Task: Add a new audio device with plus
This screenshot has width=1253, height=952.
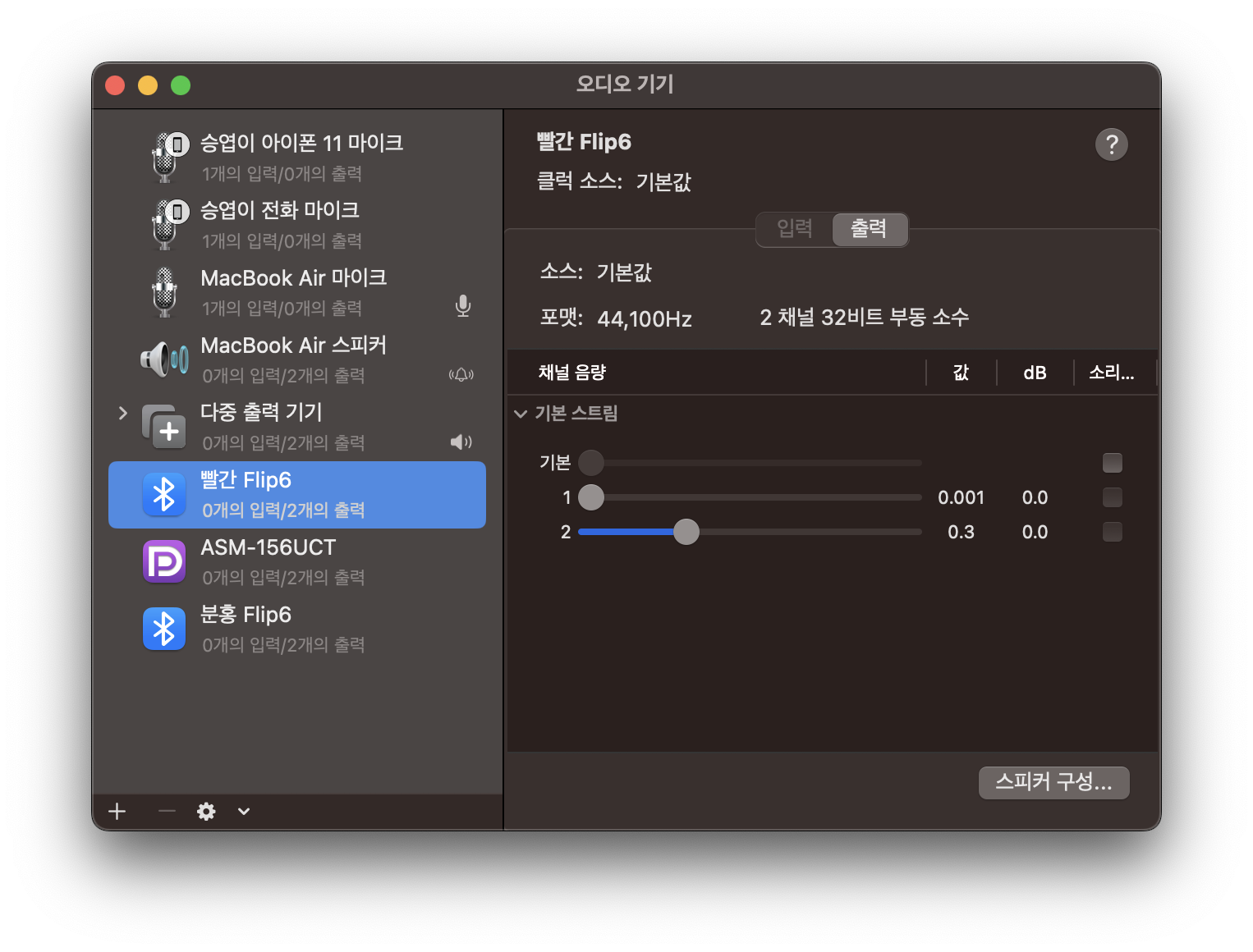Action: [117, 812]
